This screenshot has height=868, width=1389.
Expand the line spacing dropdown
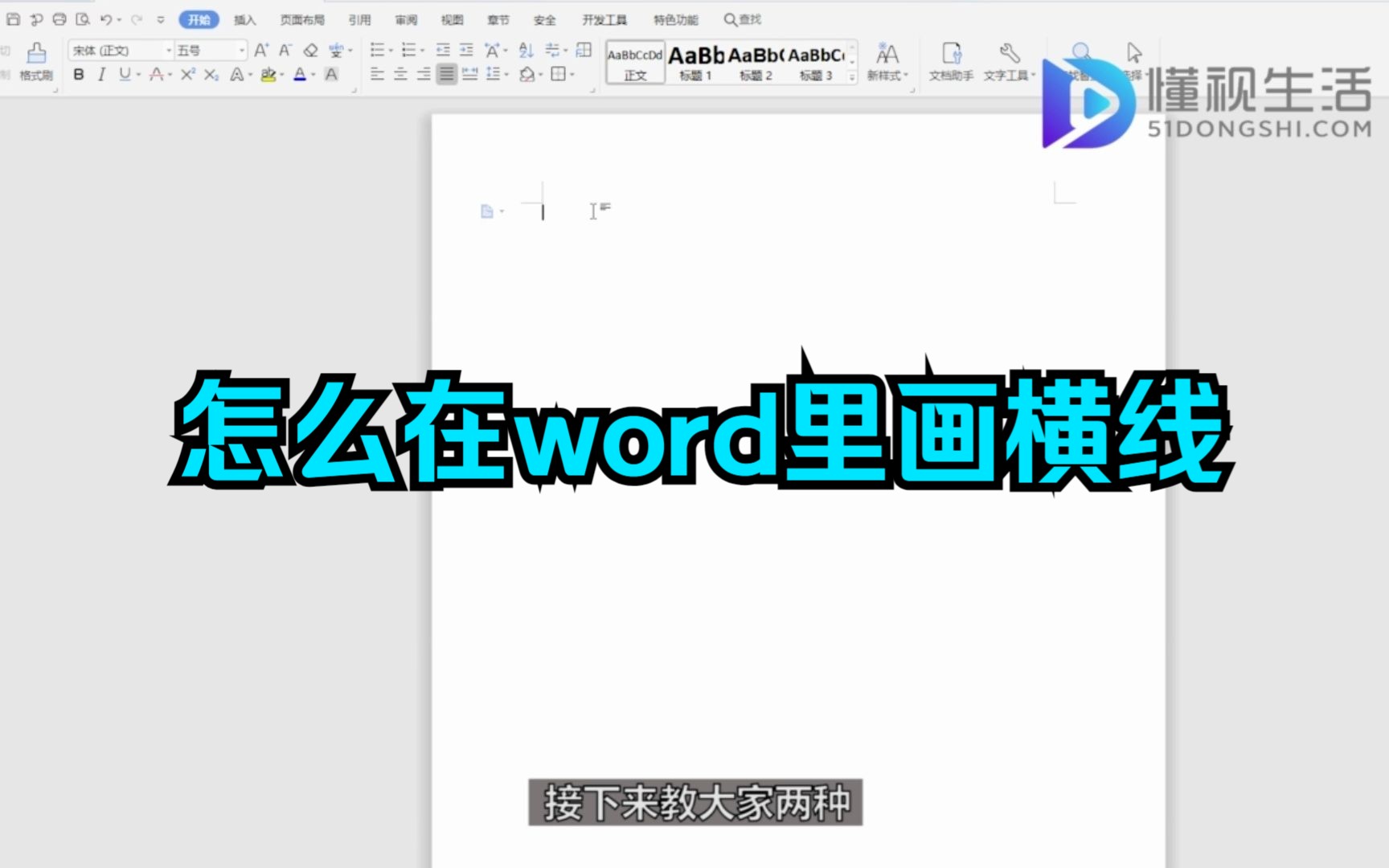click(507, 75)
